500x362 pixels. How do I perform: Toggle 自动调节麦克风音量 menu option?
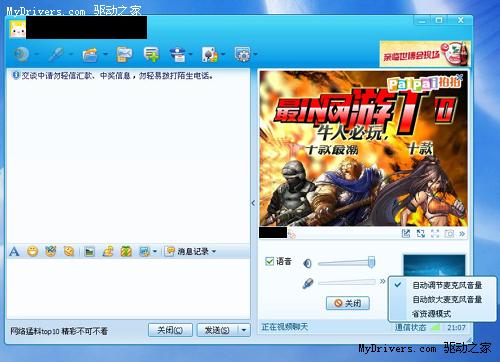(x=443, y=285)
